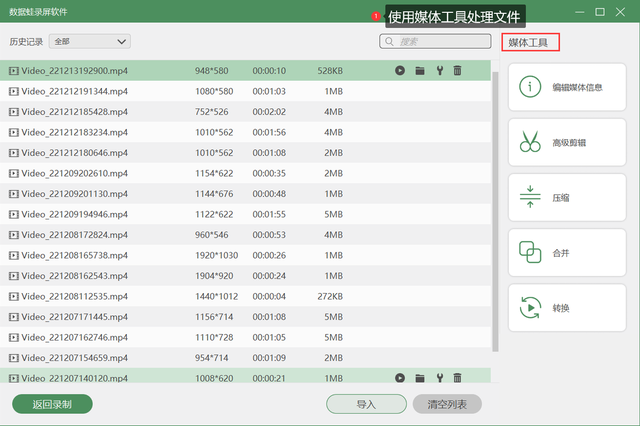
Task: Click size 528KB cell
Action: coord(330,71)
